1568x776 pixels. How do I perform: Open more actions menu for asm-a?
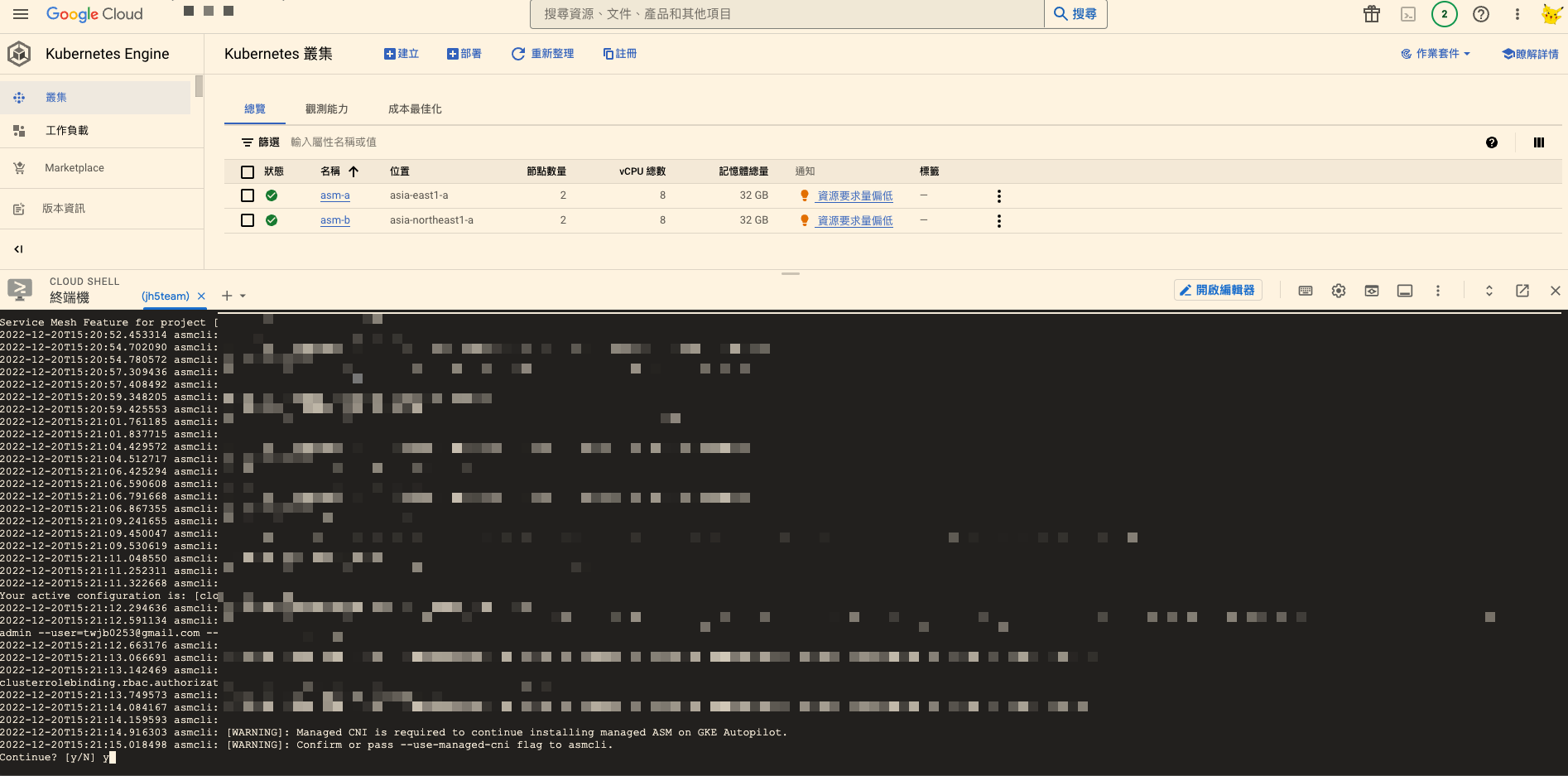tap(999, 196)
